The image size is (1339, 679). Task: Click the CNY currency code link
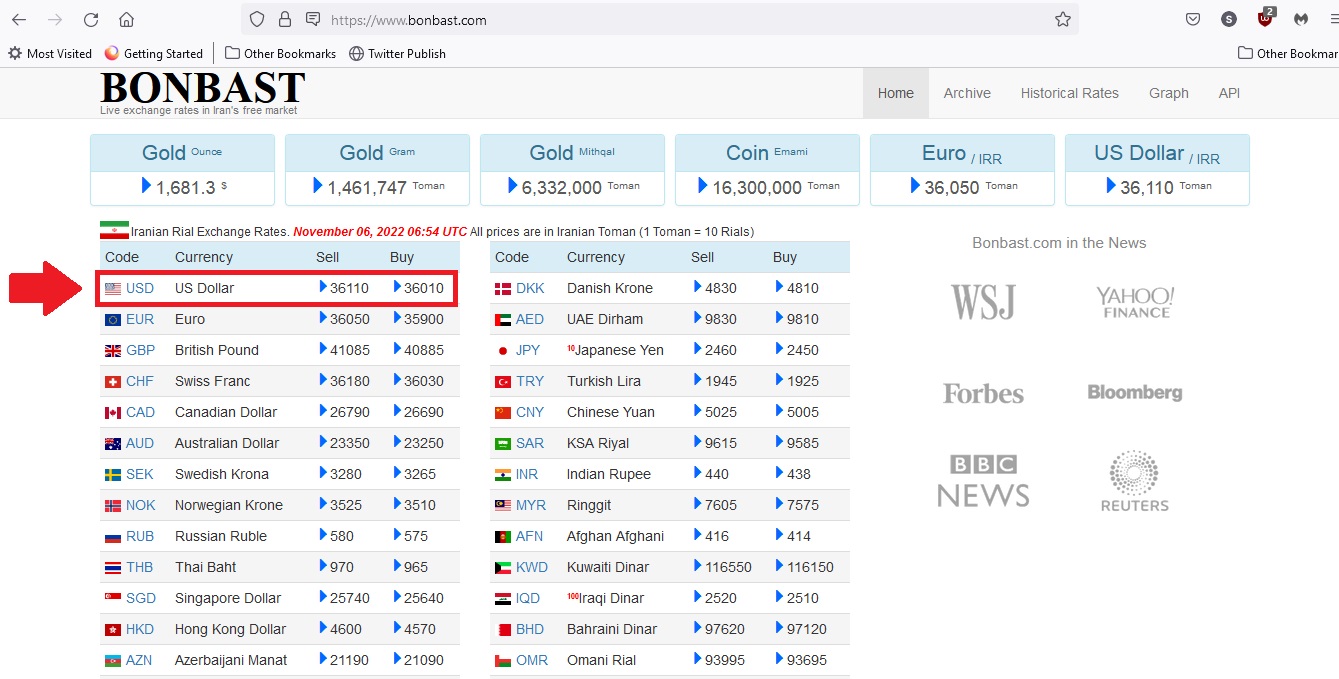point(530,412)
